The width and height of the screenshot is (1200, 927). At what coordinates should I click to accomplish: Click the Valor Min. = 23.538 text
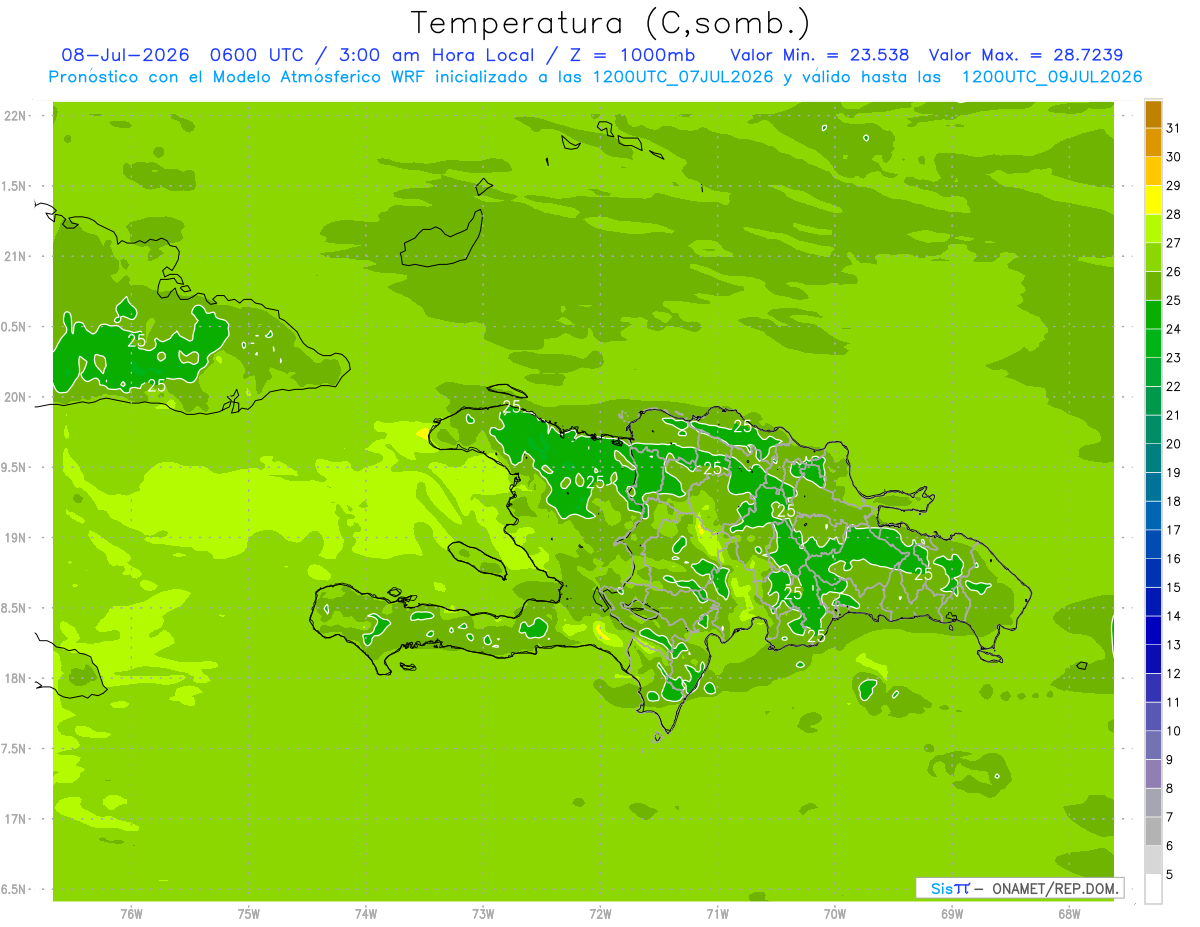pos(820,55)
